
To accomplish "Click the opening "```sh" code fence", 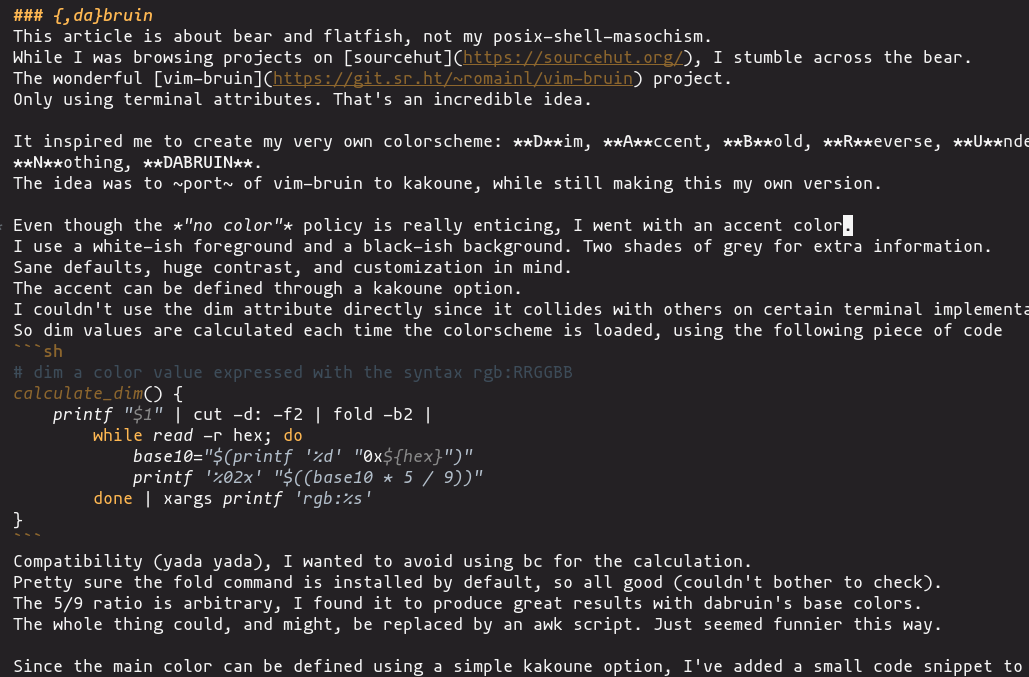I will (x=38, y=351).
